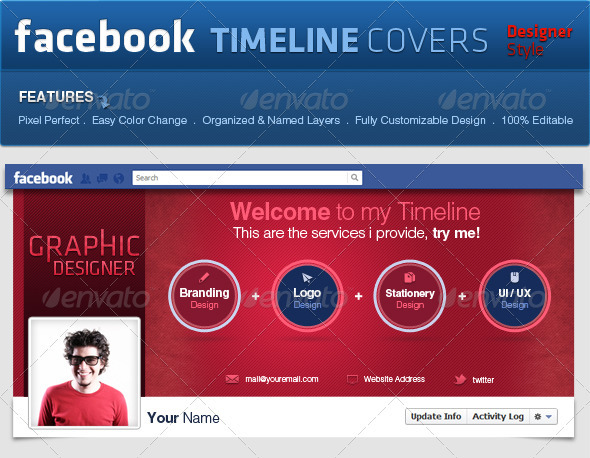
Task: Open the Website Address link
Action: 394,379
